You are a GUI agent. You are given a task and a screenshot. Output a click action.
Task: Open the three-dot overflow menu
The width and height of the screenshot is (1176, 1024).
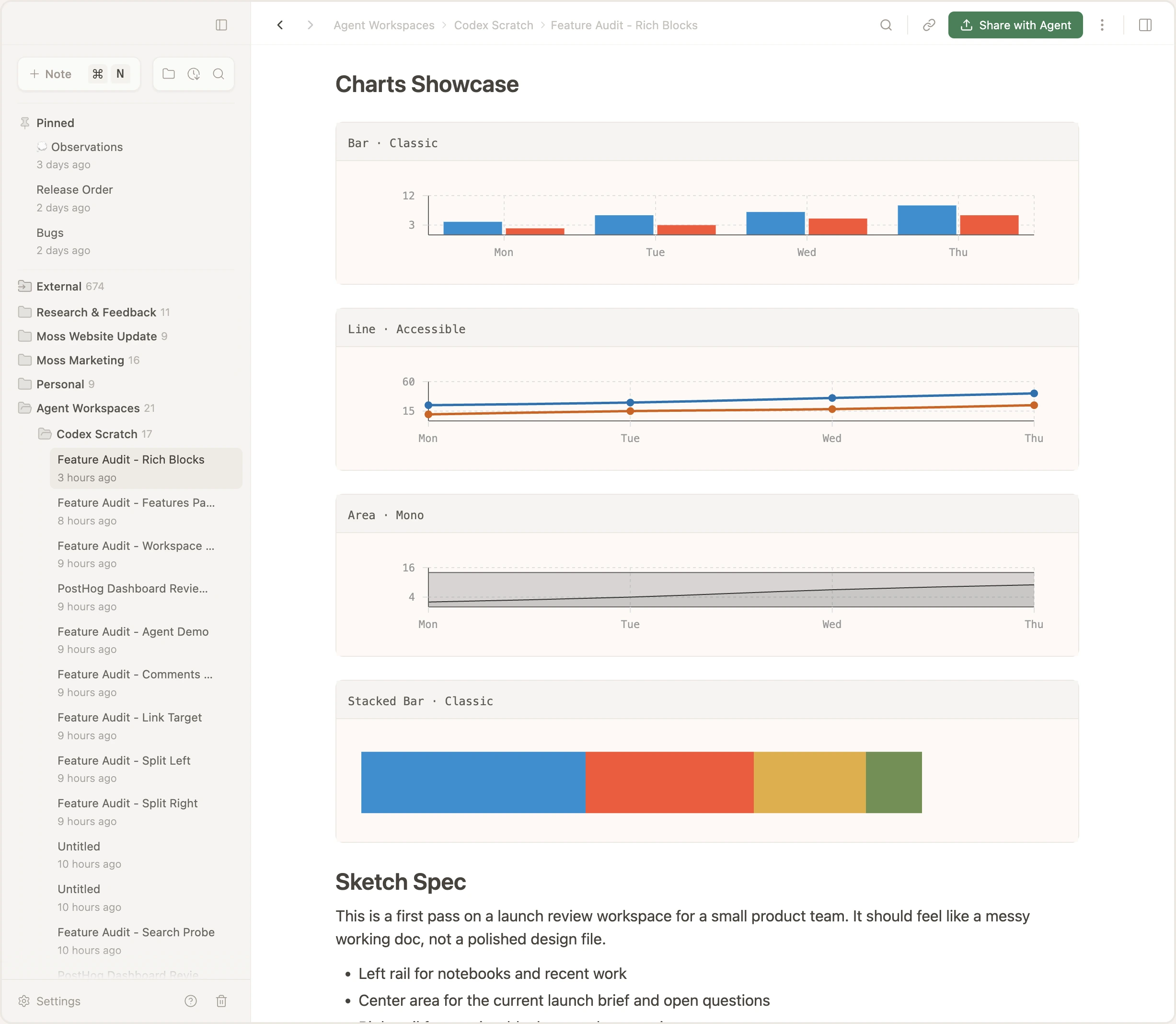click(x=1102, y=25)
